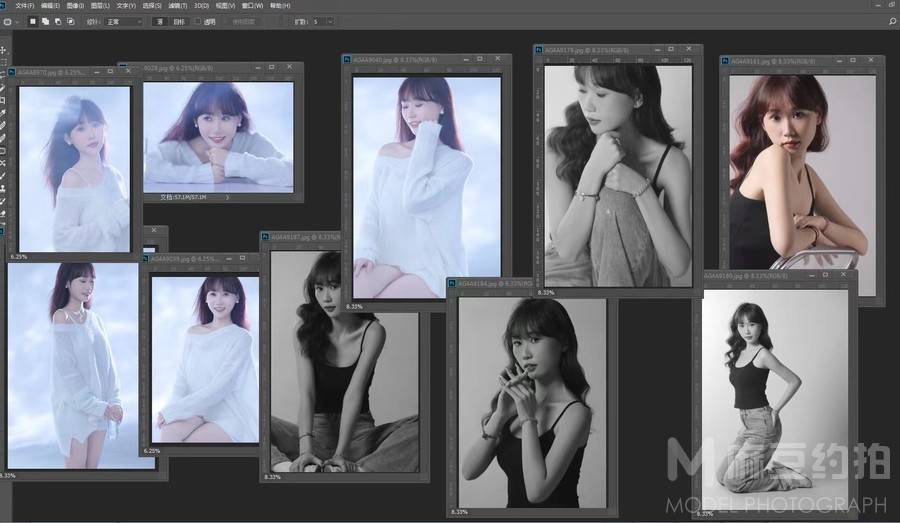This screenshot has width=900, height=523.
Task: Toggle the 透明 checkbox
Action: pyautogui.click(x=198, y=22)
